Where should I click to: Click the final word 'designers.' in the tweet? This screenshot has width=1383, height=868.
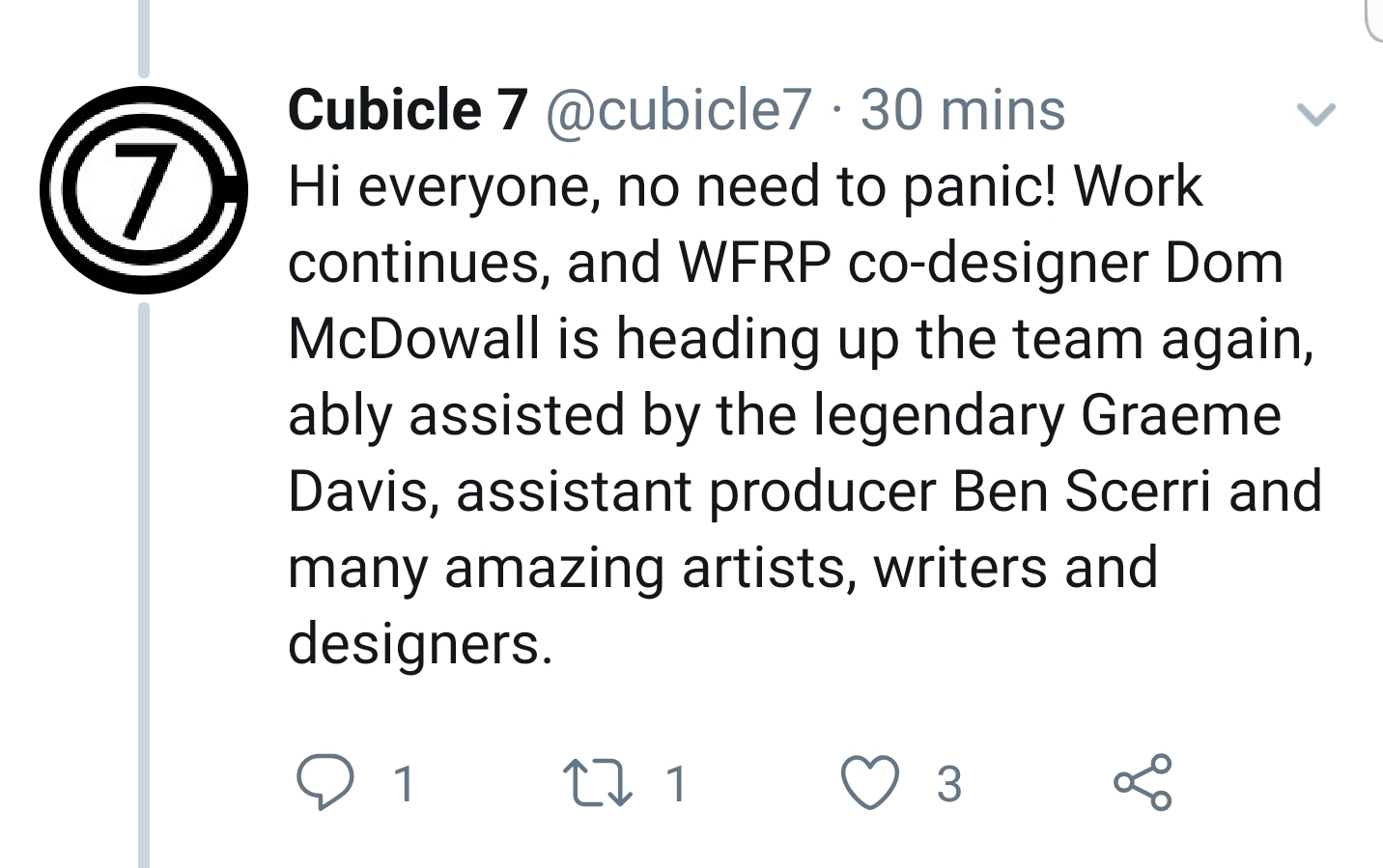click(420, 643)
